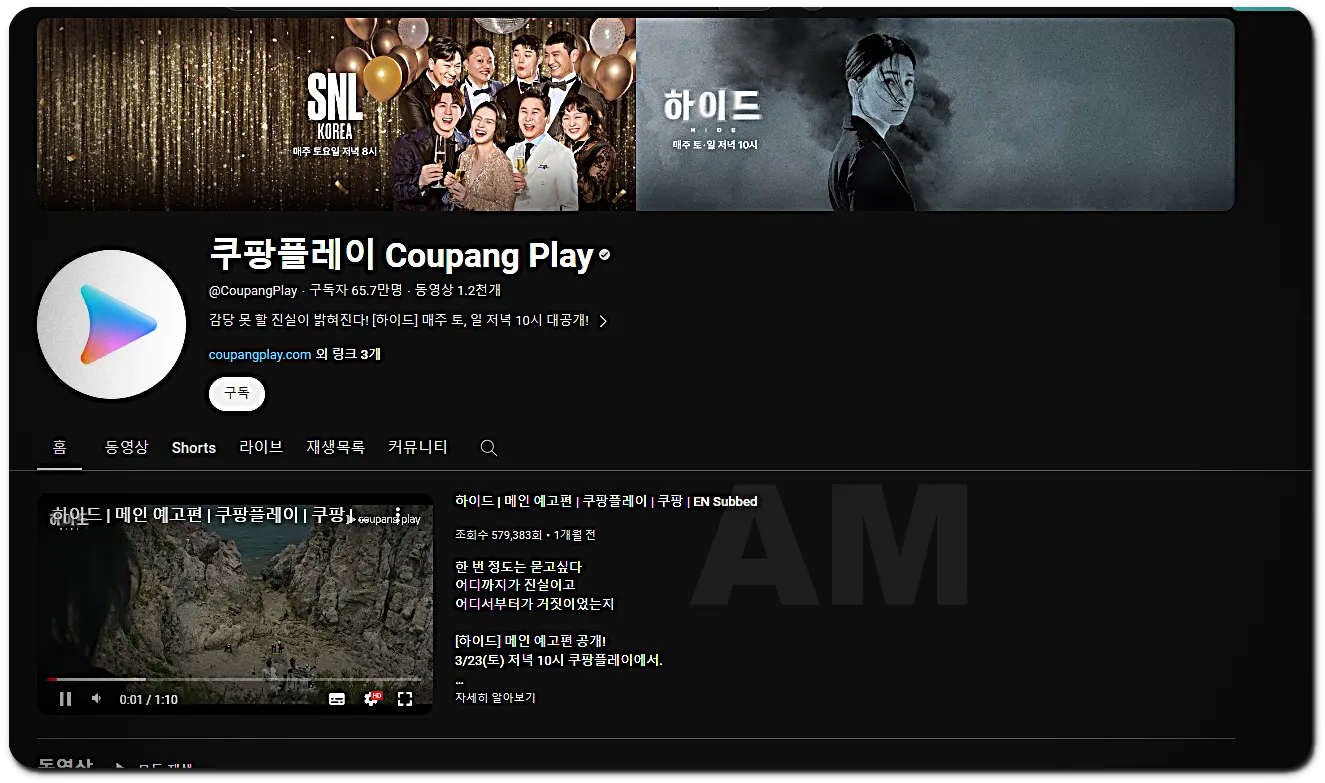The image size is (1325, 783).
Task: Pause the trailer video playback
Action: [x=65, y=699]
